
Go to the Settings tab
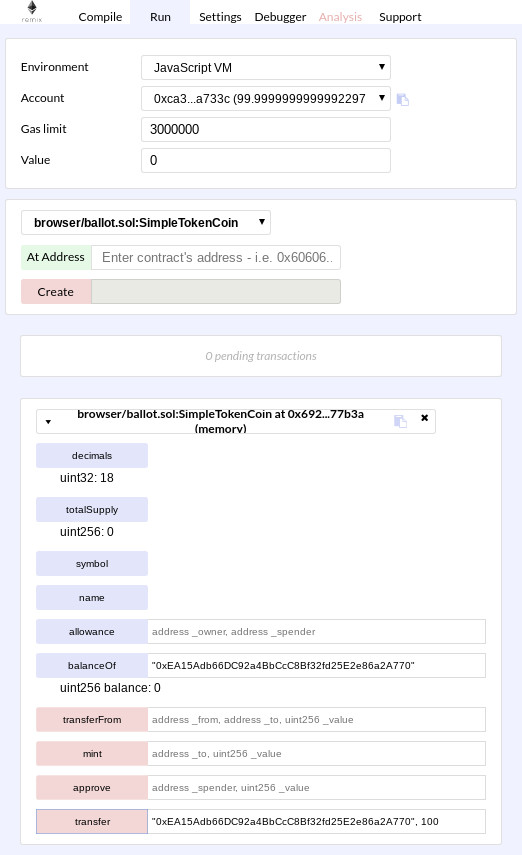[220, 17]
